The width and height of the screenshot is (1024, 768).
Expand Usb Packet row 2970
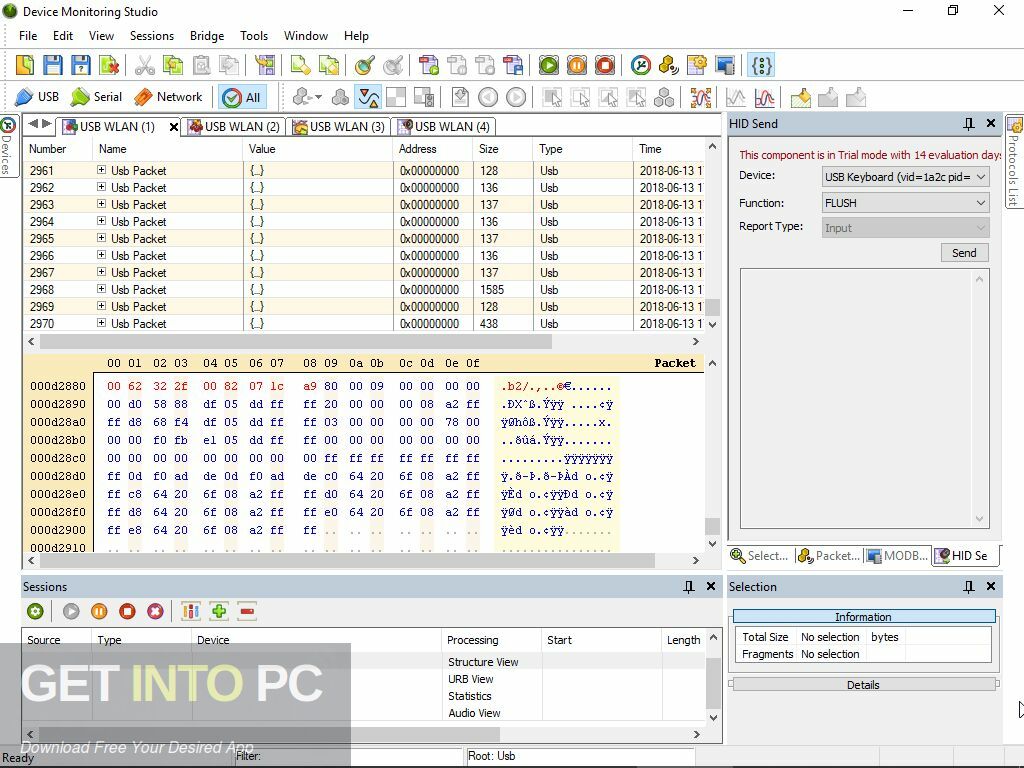(x=101, y=323)
